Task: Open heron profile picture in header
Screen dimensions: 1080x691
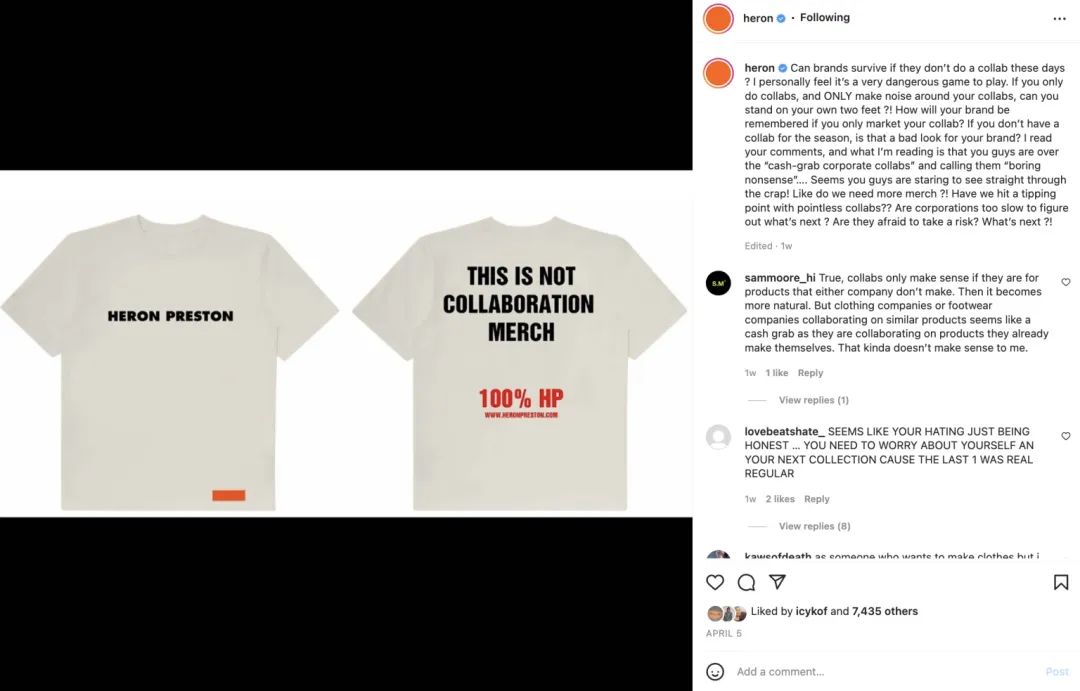Action: pyautogui.click(x=718, y=19)
